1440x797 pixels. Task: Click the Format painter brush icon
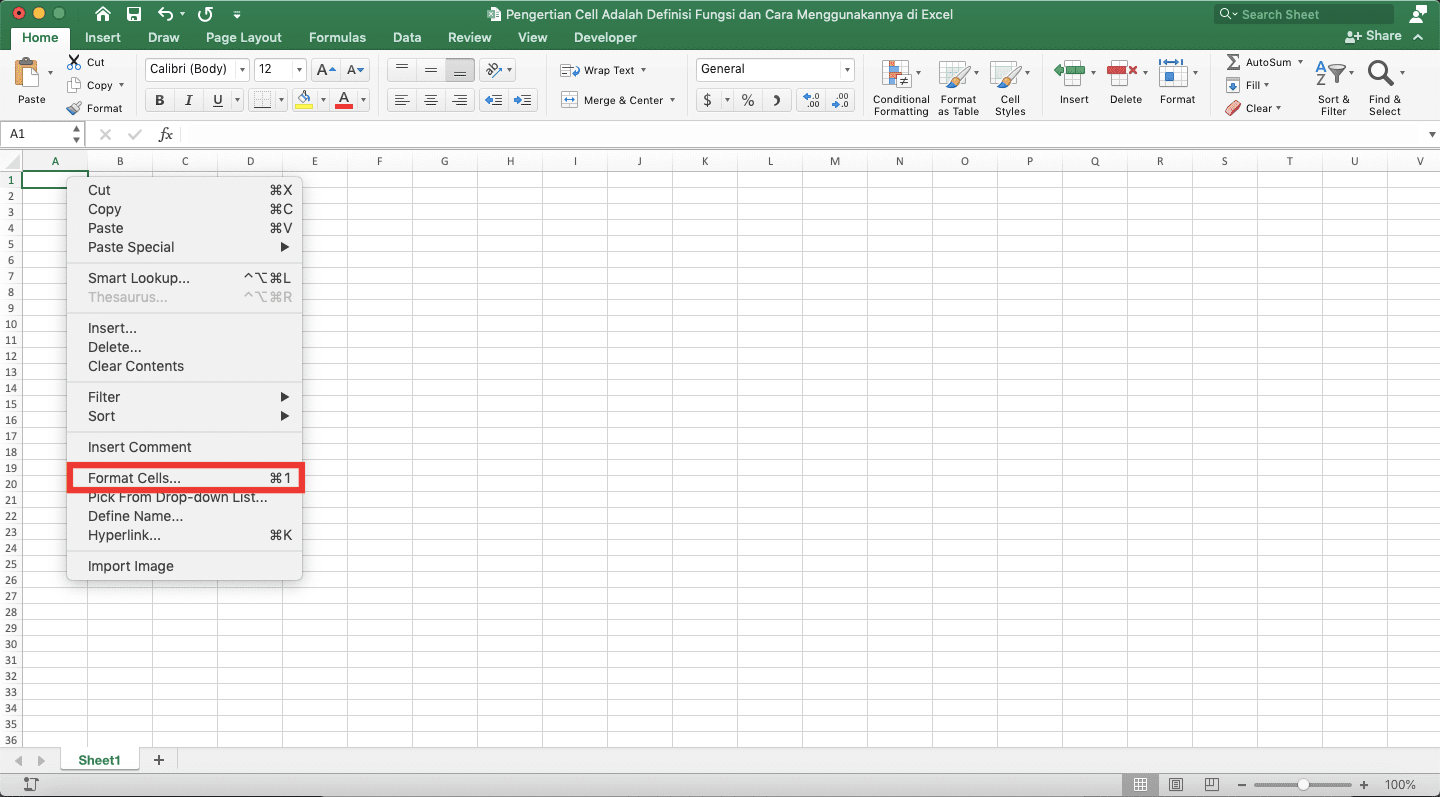[x=74, y=108]
